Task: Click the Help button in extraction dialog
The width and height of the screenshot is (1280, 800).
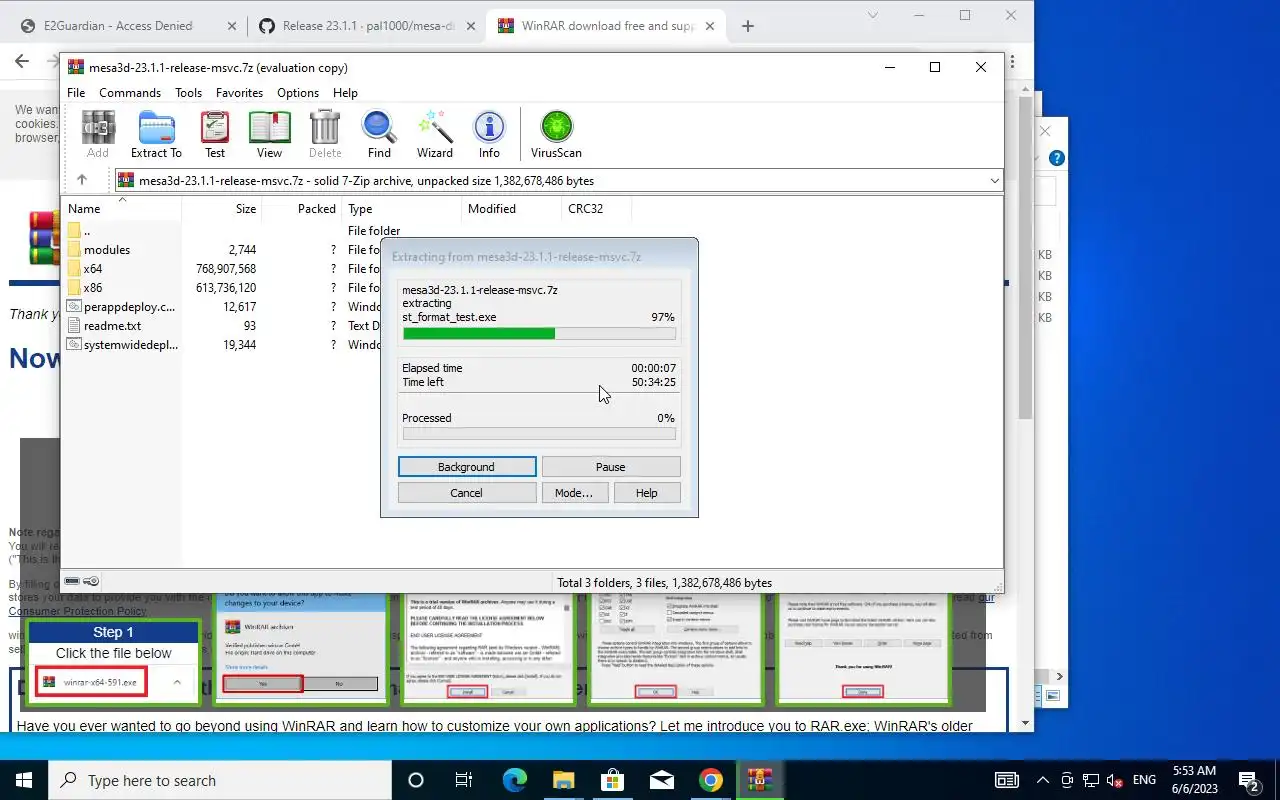Action: point(646,493)
